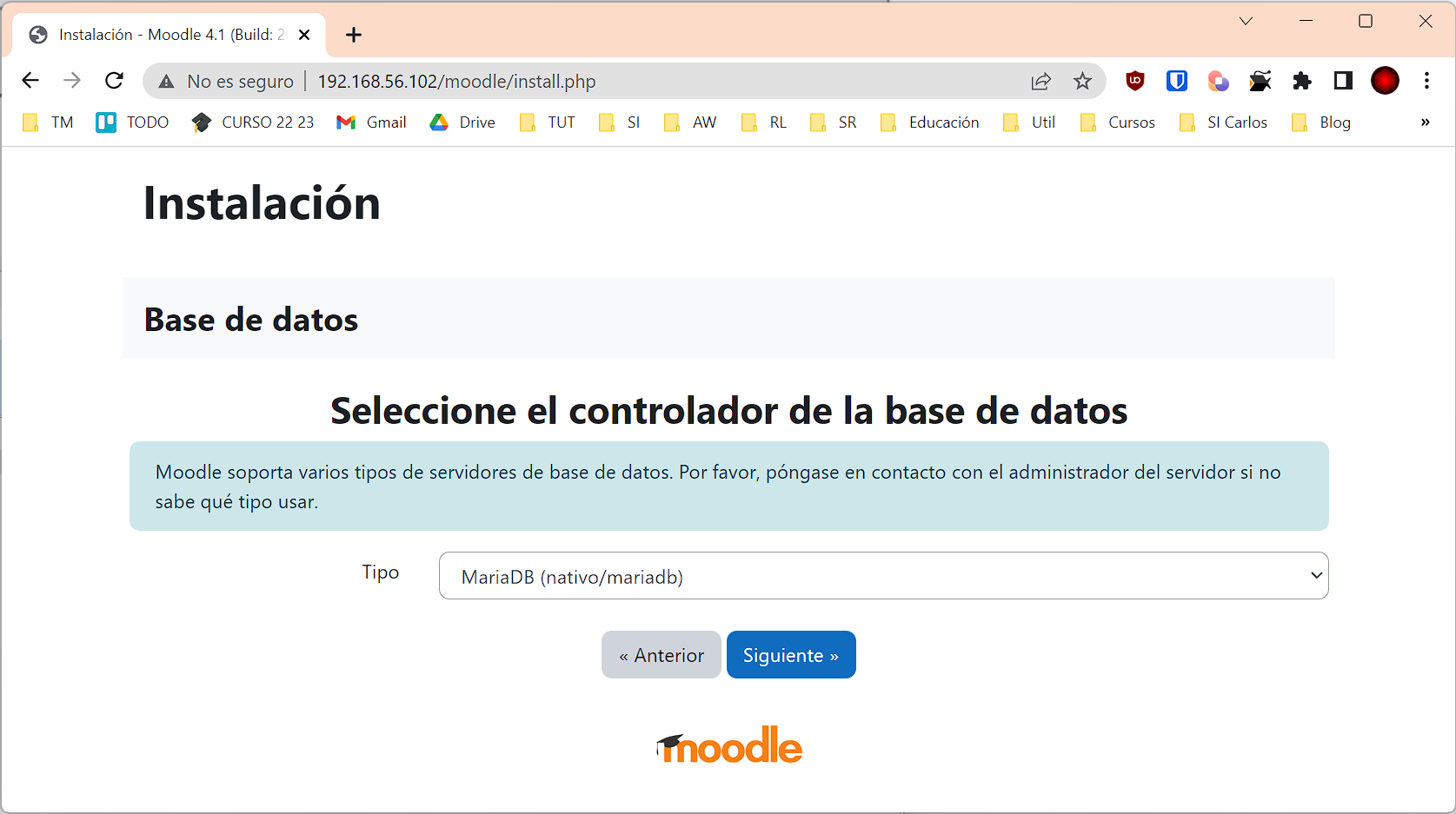The width and height of the screenshot is (1456, 814).
Task: Open the Chrome three-dot menu
Action: (1426, 81)
